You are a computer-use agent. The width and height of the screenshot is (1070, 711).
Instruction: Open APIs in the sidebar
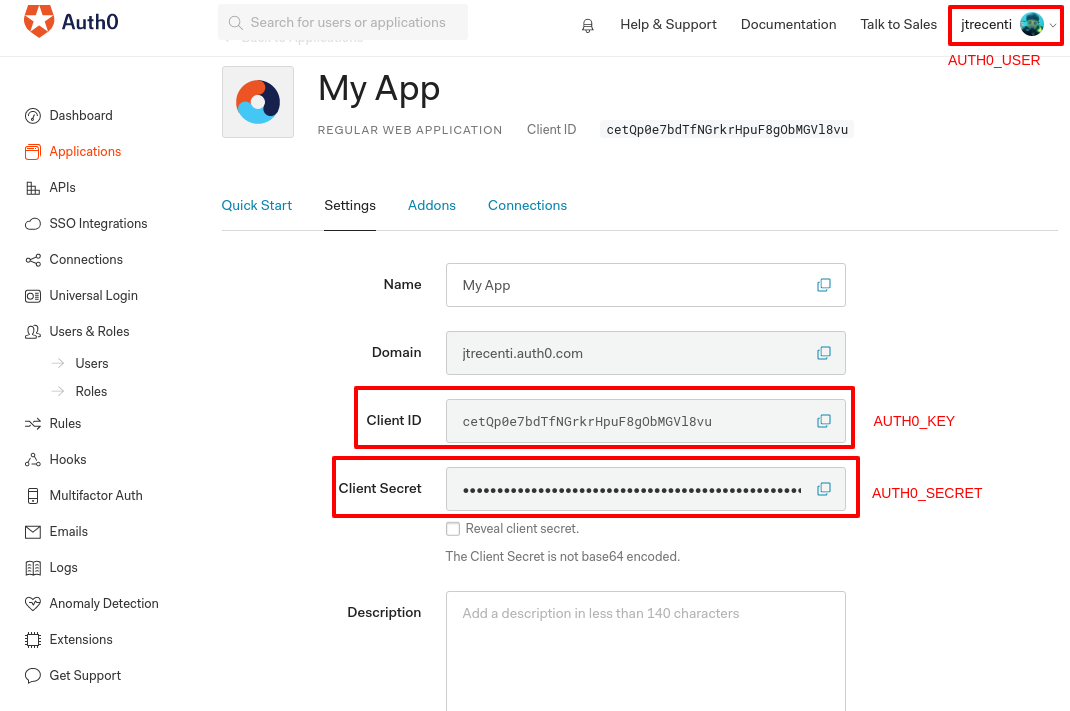(x=62, y=188)
